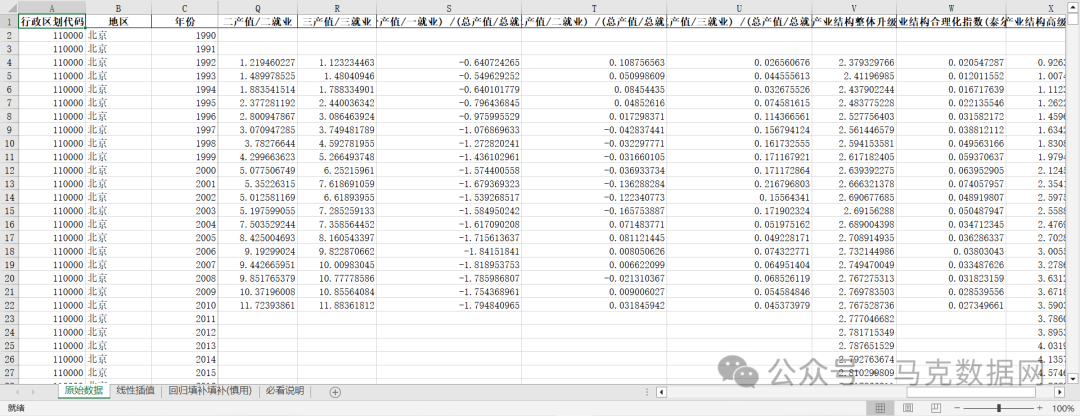1080x416 pixels.
Task: Switch to Page Break Preview view
Action: [935, 408]
